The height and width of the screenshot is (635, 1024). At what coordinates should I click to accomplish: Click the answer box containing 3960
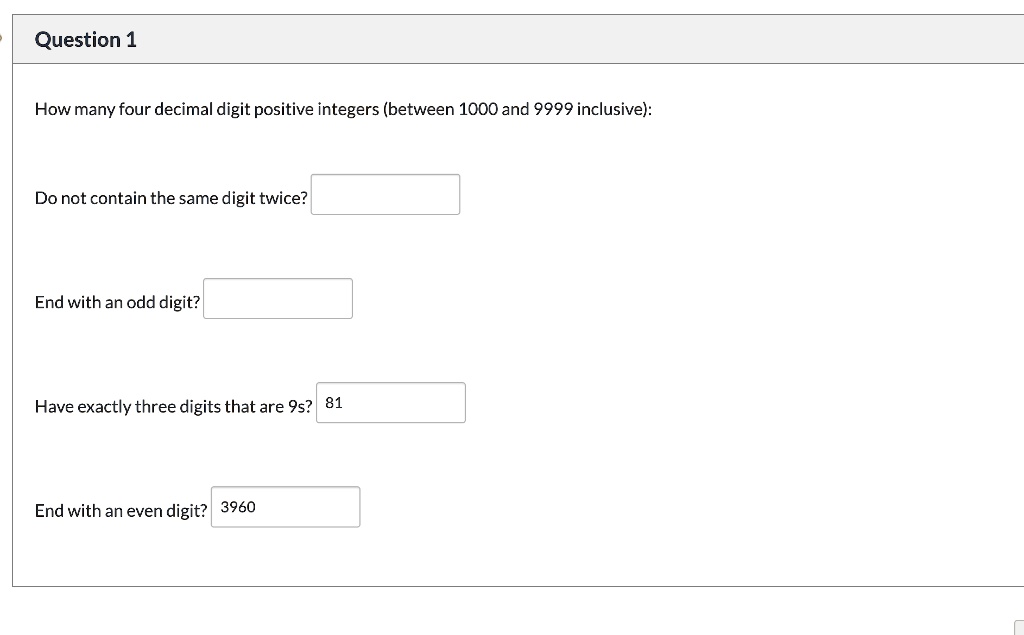pos(285,507)
